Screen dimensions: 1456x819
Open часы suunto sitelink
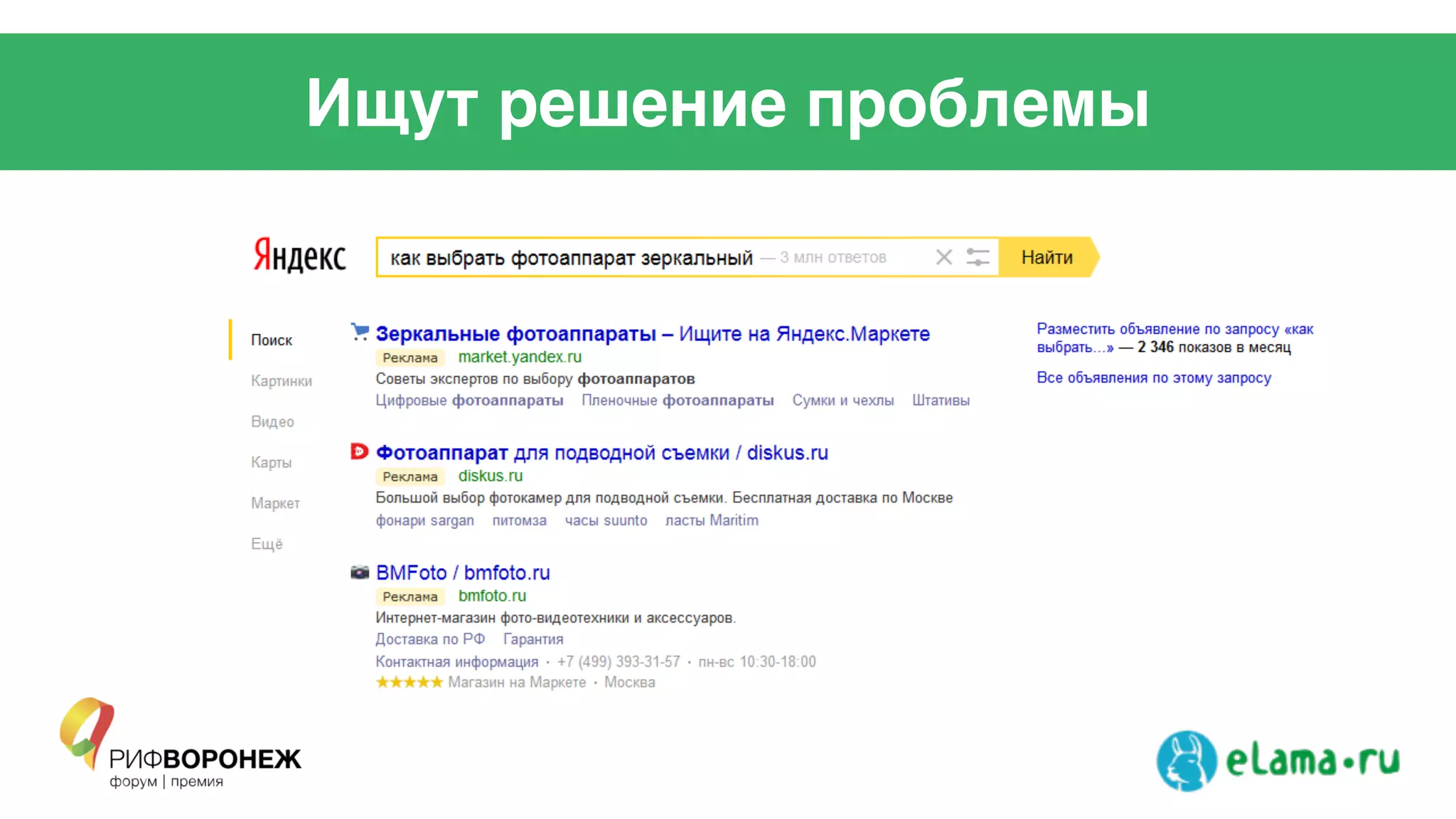(x=606, y=520)
